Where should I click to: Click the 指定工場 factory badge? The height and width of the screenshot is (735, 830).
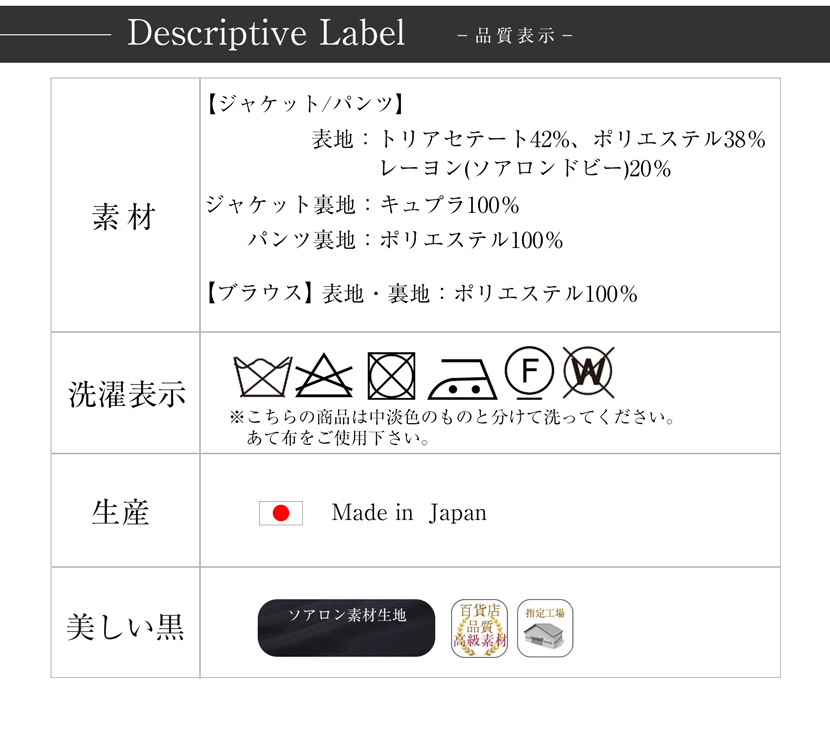pyautogui.click(x=545, y=628)
